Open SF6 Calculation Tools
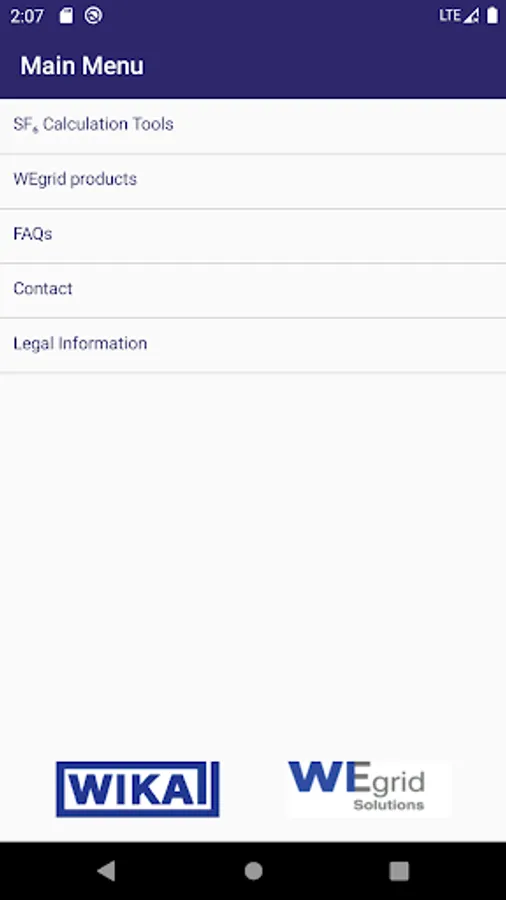The image size is (506, 900). [253, 126]
